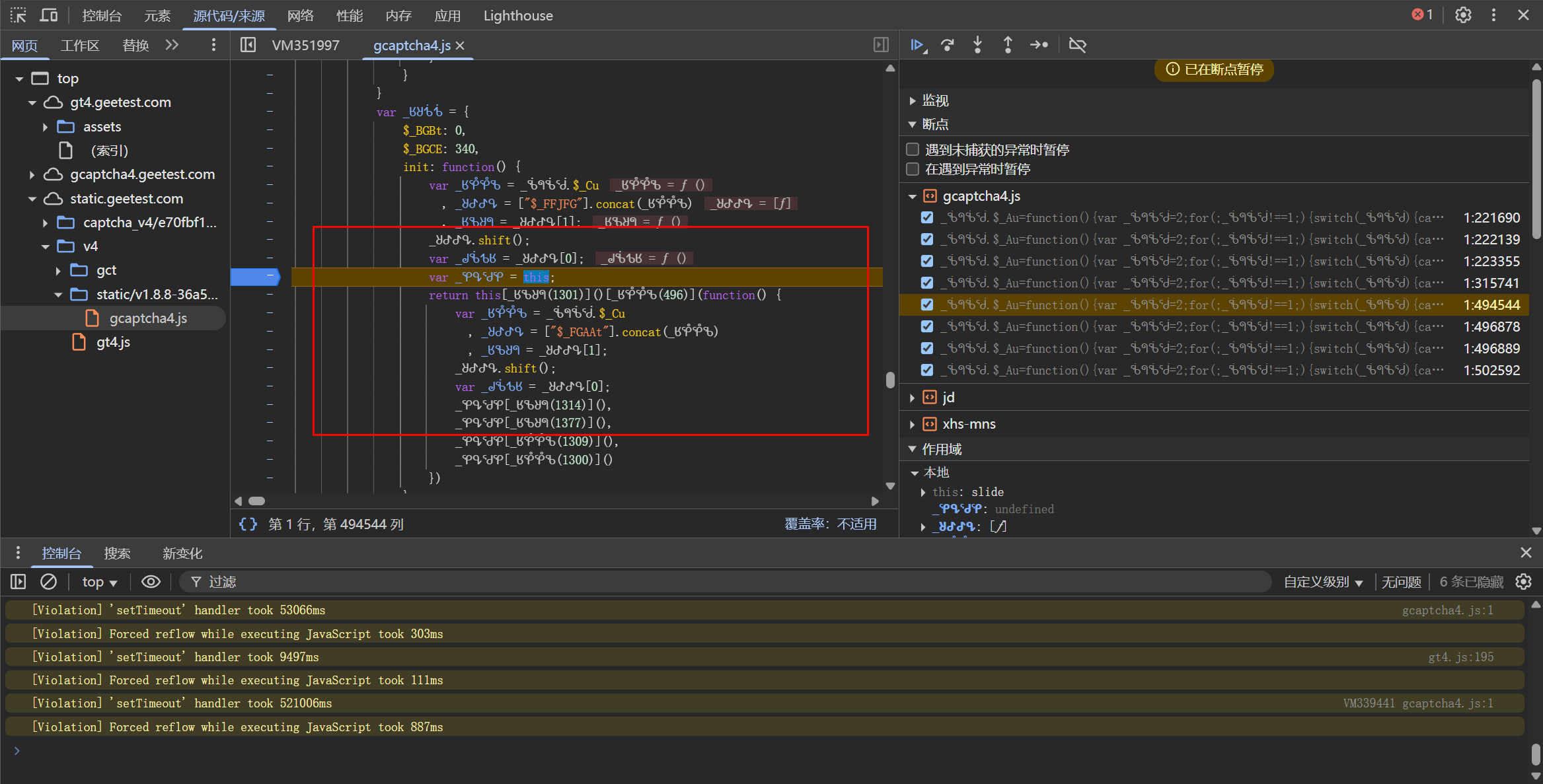Switch to 控制台 main tab
Screen dimensions: 1543x784
pyautogui.click(x=102, y=16)
